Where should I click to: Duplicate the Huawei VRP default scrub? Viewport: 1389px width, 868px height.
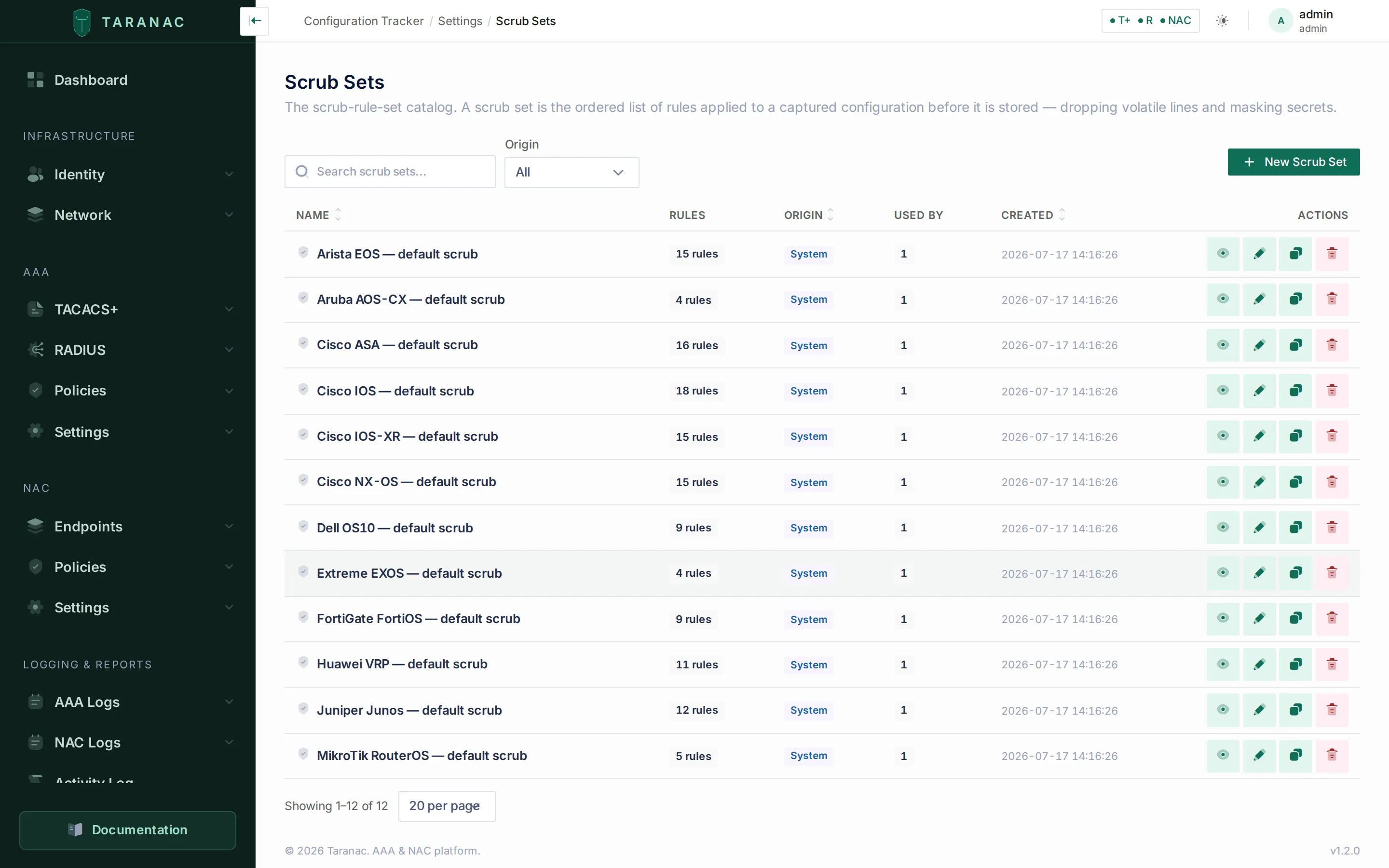1295,664
